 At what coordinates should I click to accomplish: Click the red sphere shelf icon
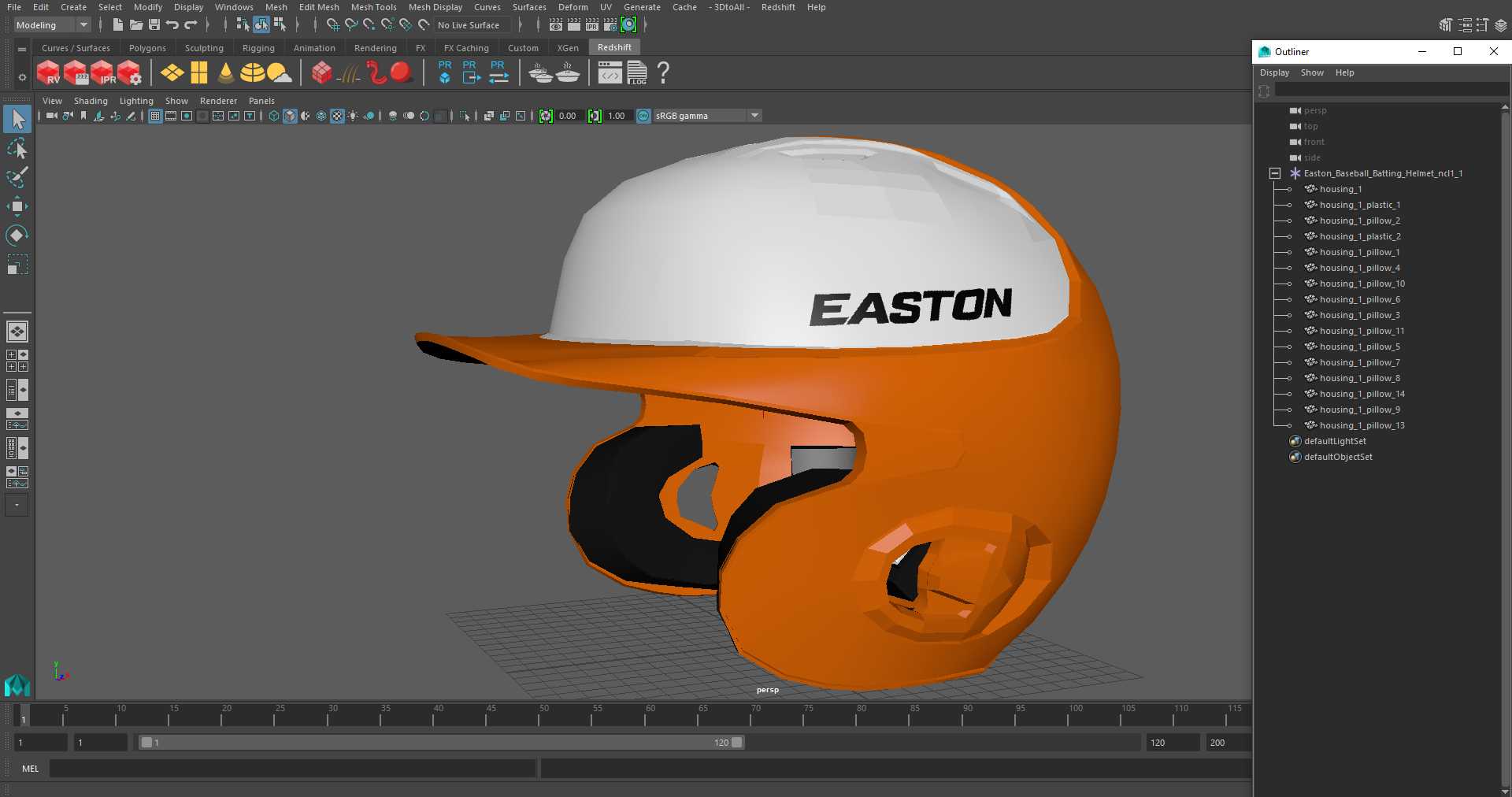402,72
